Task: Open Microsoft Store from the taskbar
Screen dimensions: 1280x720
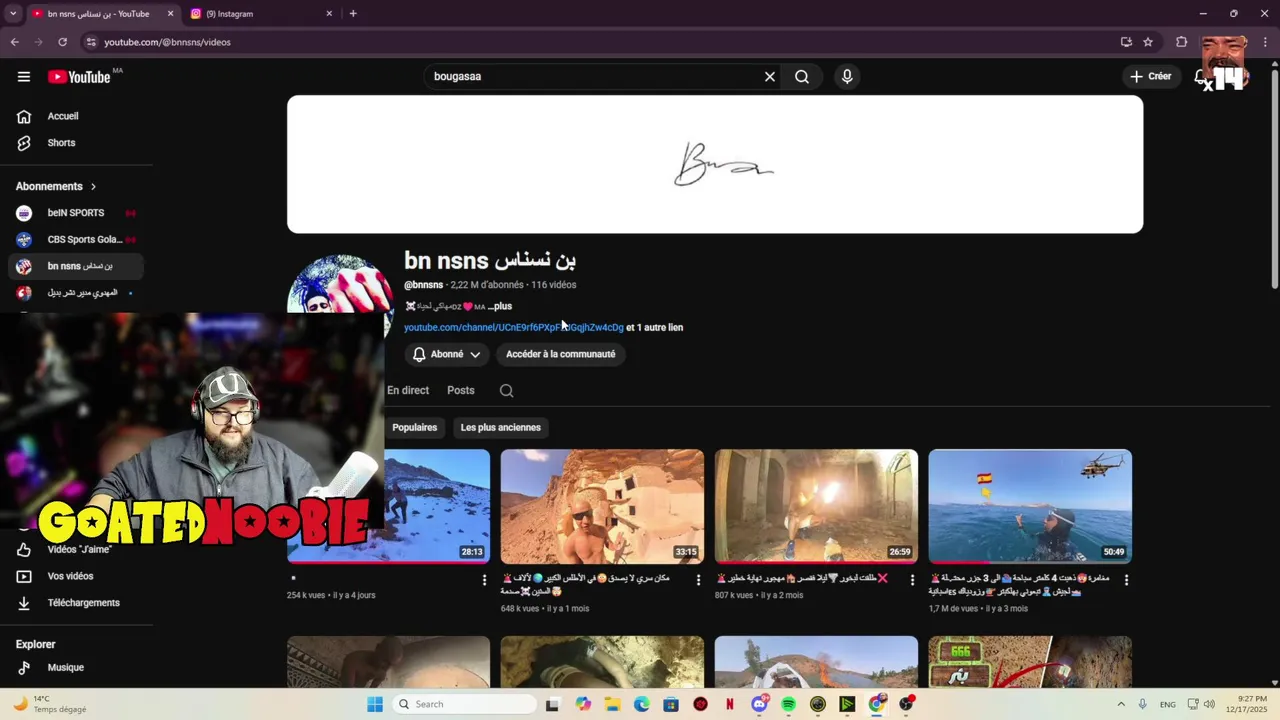Action: point(671,704)
